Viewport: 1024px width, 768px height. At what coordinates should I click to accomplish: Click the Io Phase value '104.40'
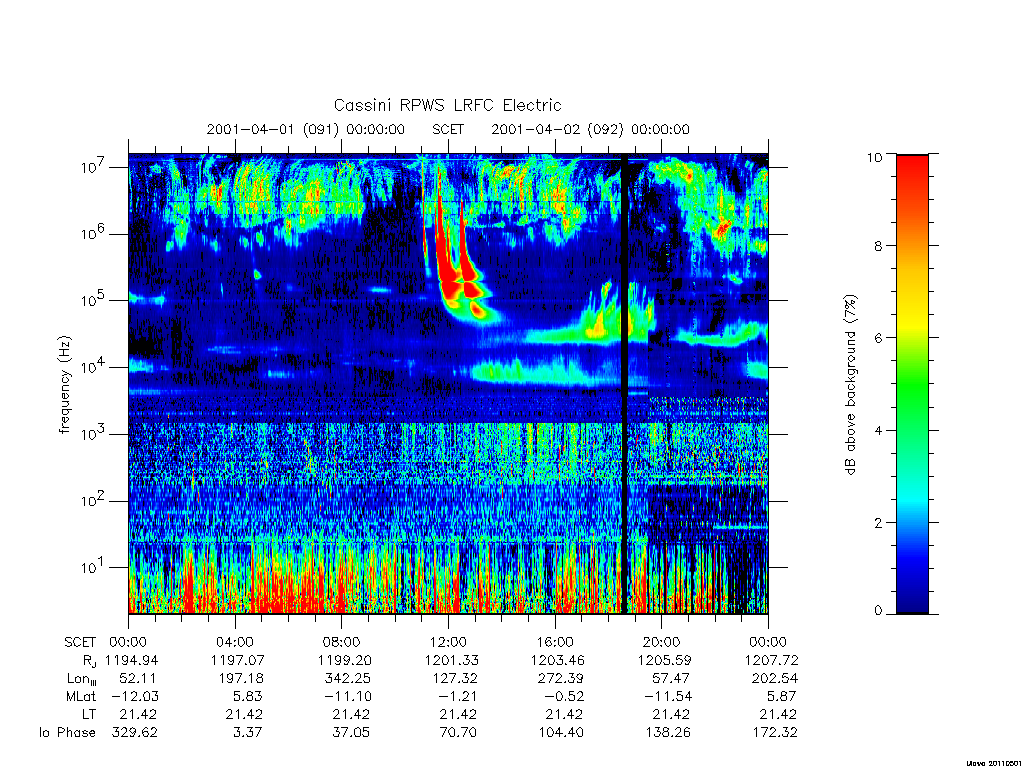click(560, 733)
